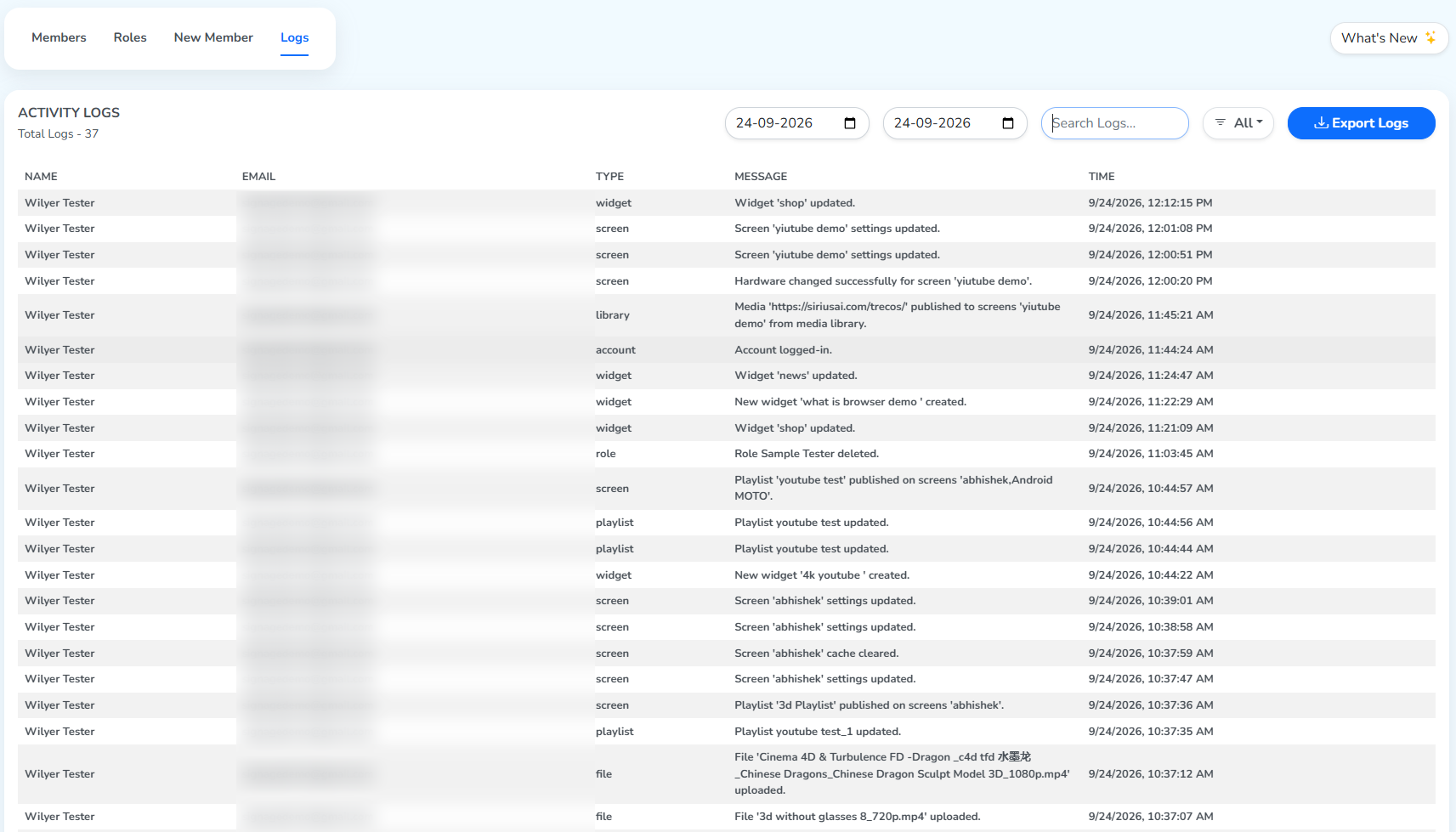Image resolution: width=1456 pixels, height=832 pixels.
Task: Open calendar picker on start date field
Action: pyautogui.click(x=849, y=123)
